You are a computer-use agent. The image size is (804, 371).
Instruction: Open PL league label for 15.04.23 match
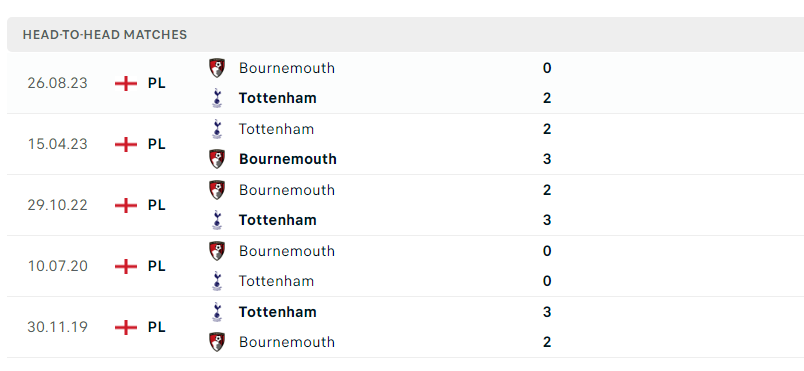pyautogui.click(x=156, y=145)
